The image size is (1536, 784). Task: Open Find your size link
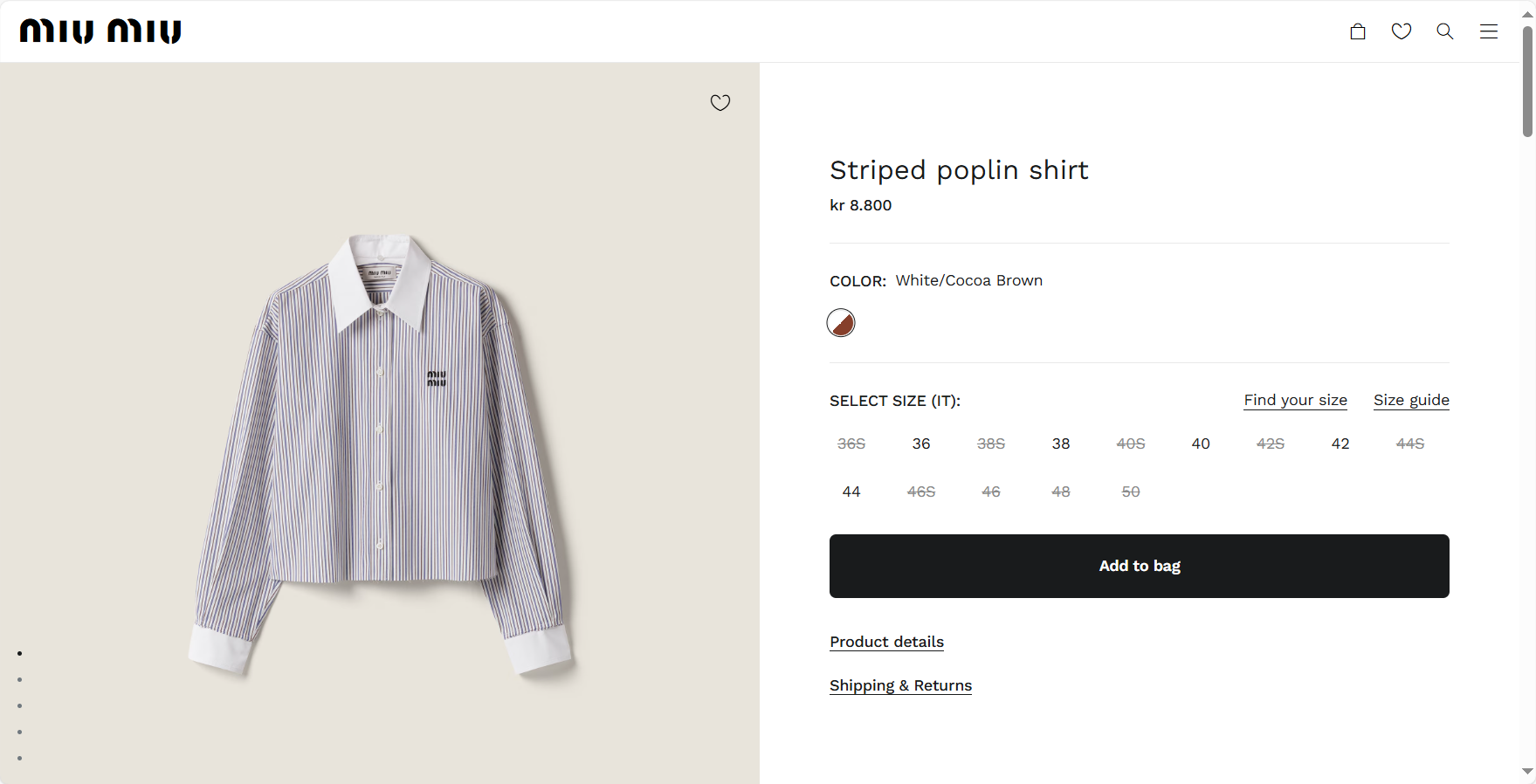(x=1295, y=400)
